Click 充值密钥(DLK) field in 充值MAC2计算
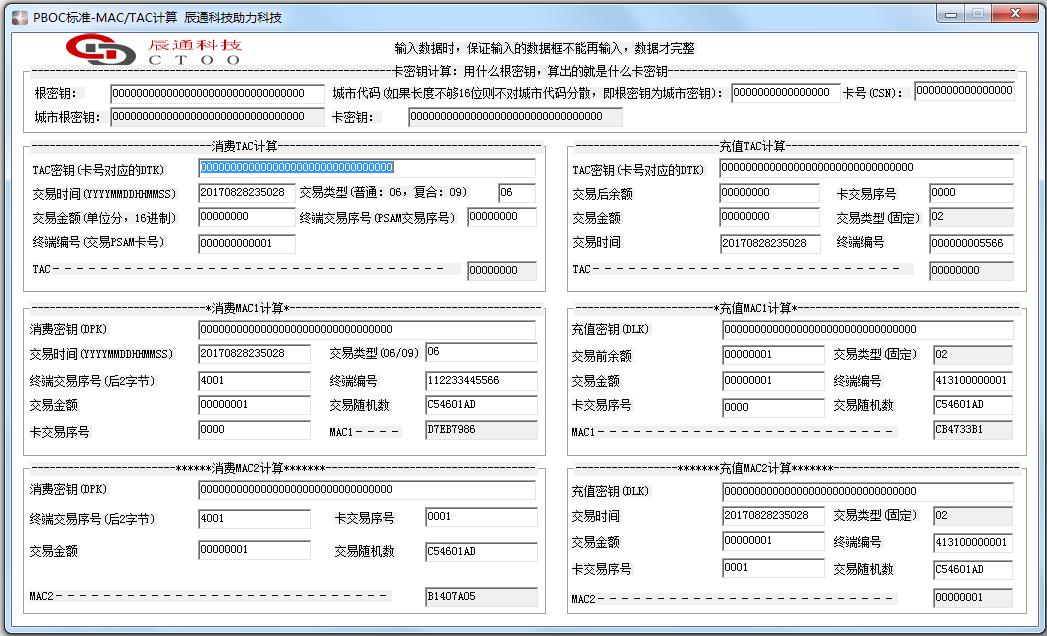Viewport: 1047px width, 636px height. tap(868, 492)
